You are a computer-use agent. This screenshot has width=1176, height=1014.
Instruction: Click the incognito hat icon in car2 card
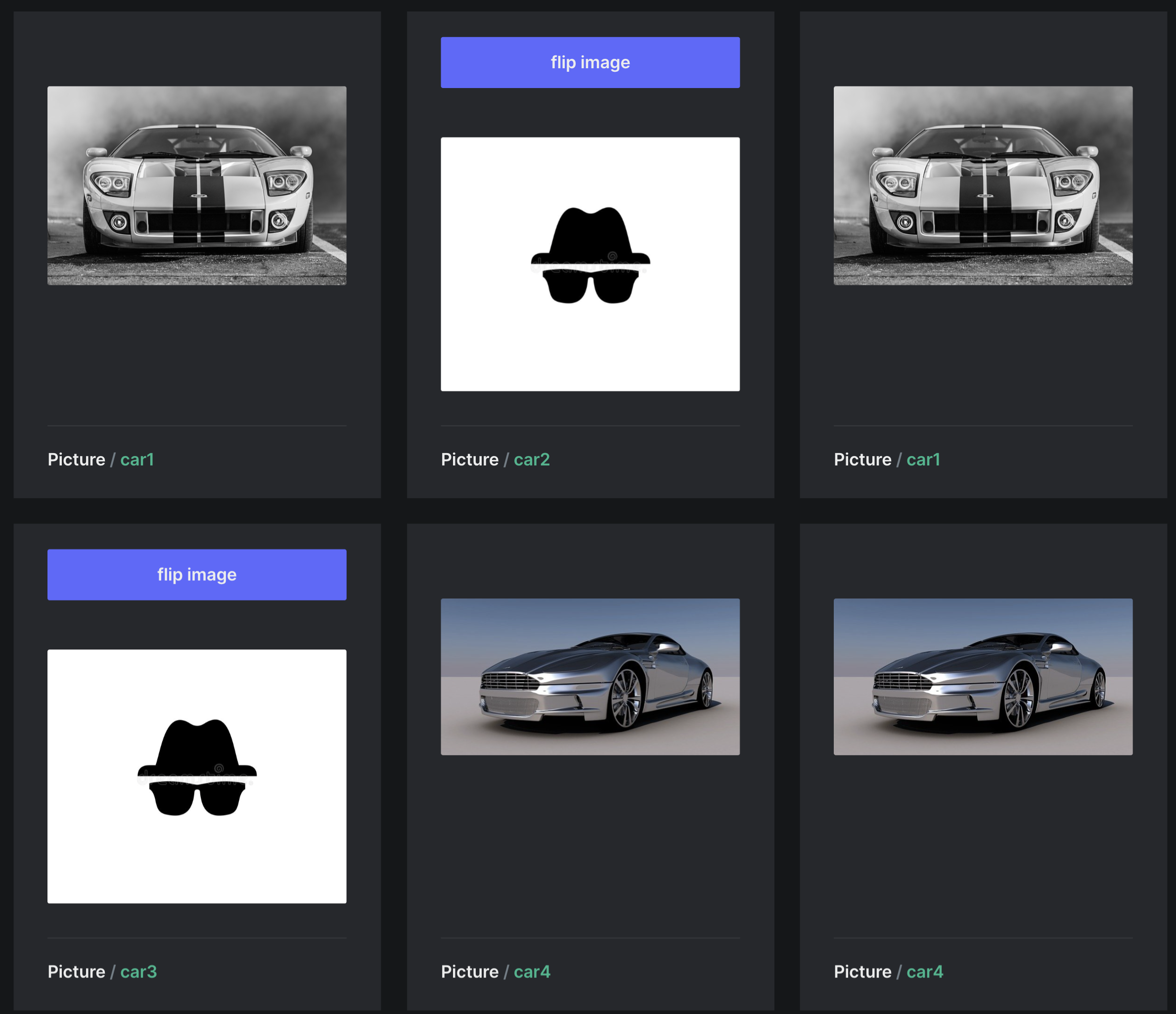click(x=590, y=235)
